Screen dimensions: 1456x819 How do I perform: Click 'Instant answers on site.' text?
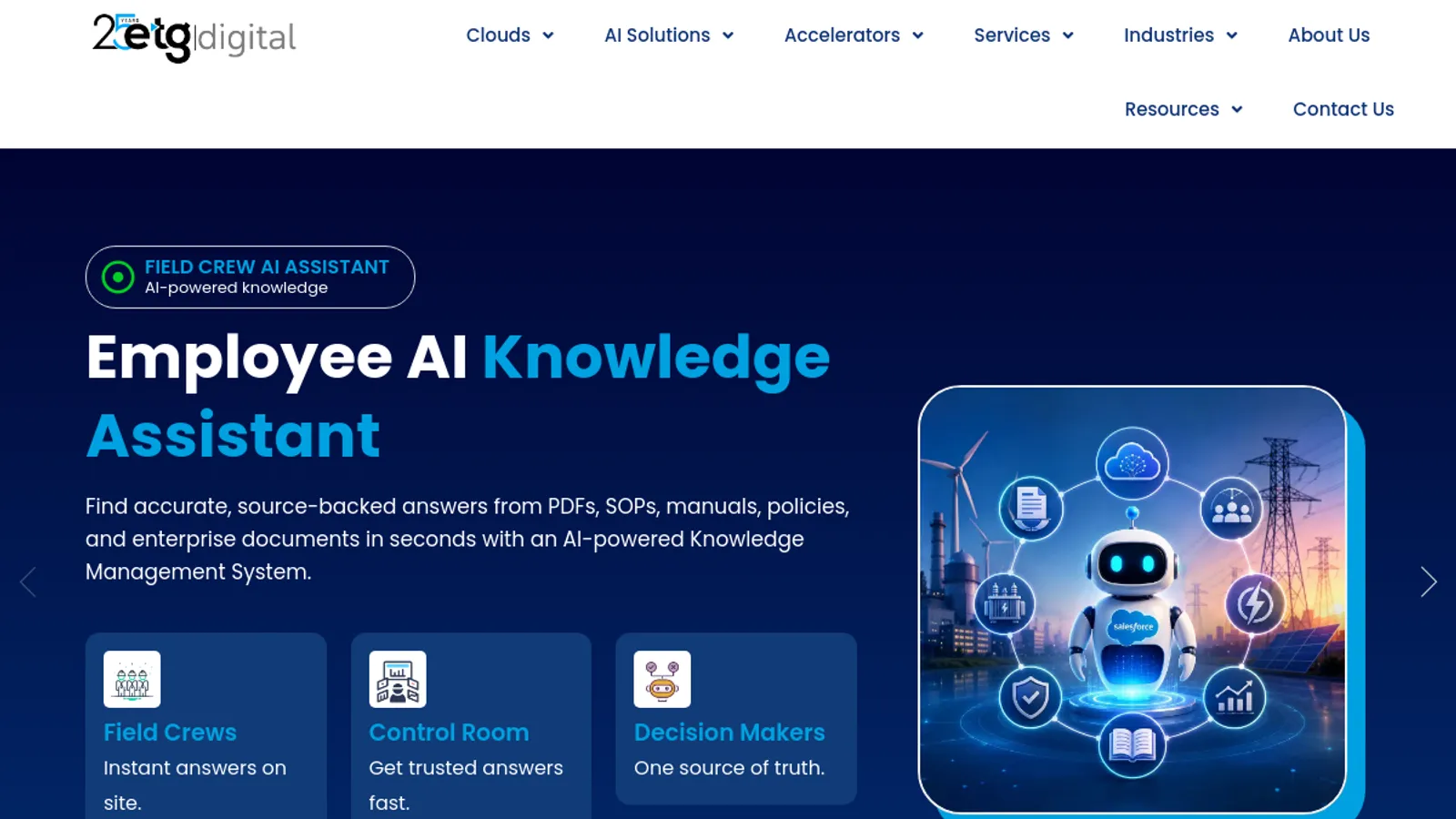click(195, 785)
